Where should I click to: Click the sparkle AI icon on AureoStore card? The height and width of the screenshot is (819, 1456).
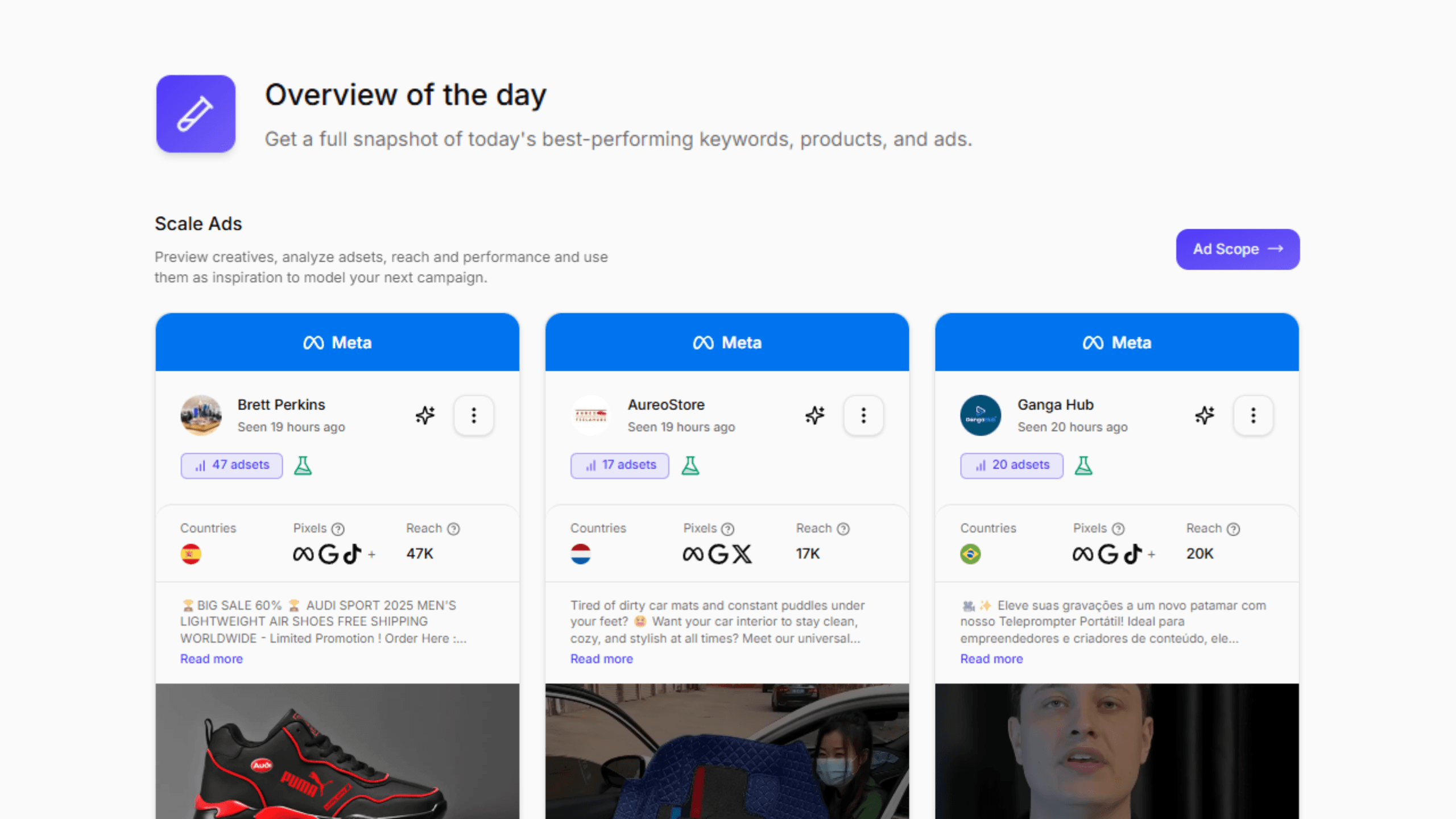(x=815, y=415)
